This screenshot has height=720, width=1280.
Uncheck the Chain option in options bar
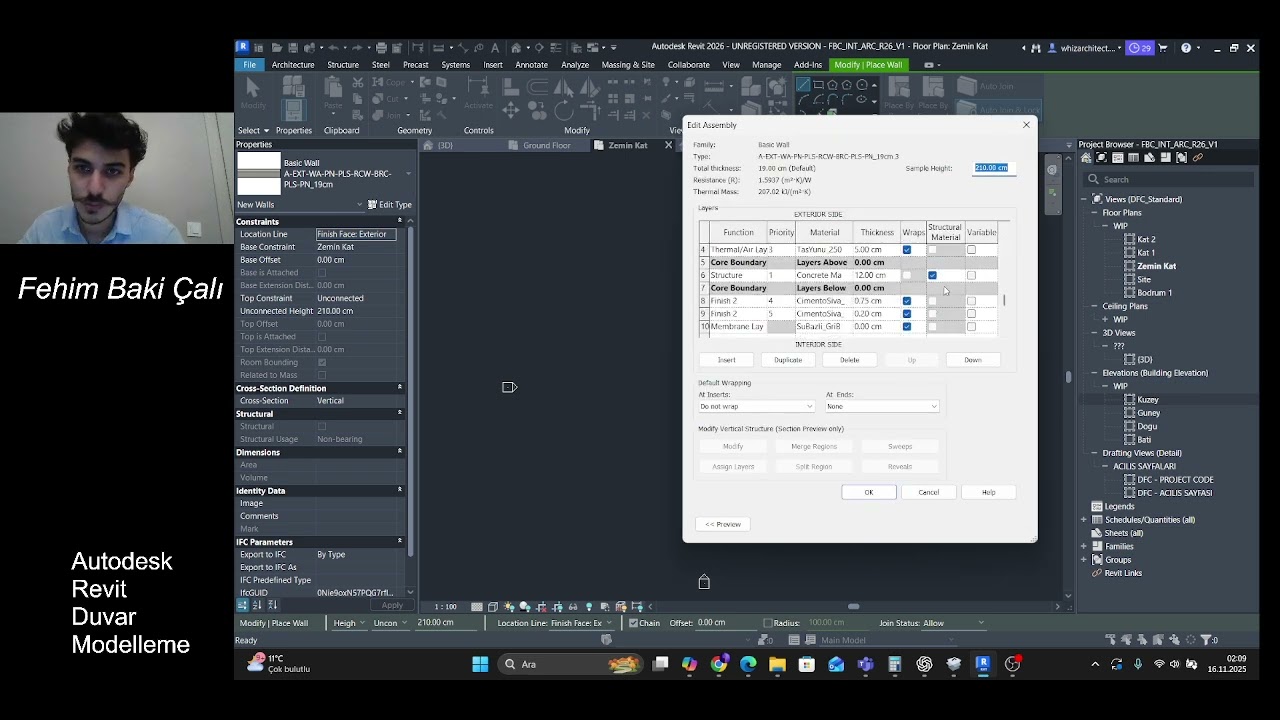click(633, 623)
